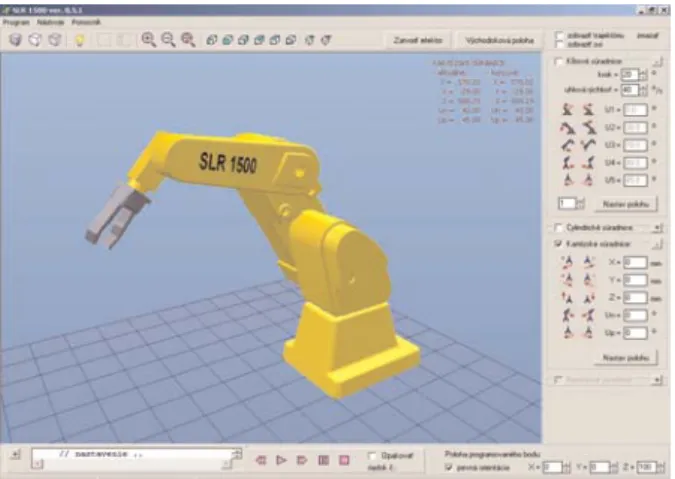Select the second wireframe cube view icon

35,40
